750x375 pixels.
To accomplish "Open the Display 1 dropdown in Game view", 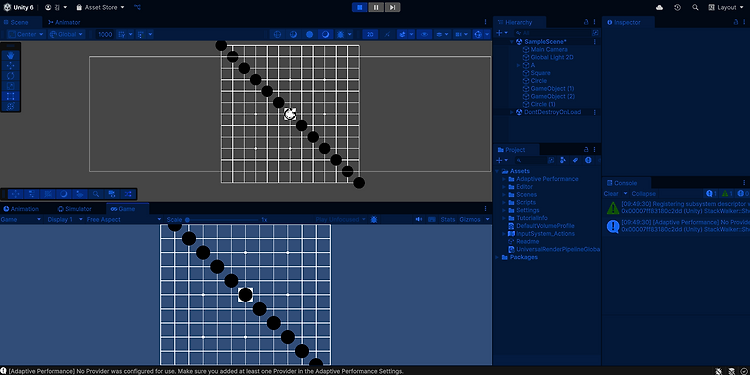I will click(66, 220).
